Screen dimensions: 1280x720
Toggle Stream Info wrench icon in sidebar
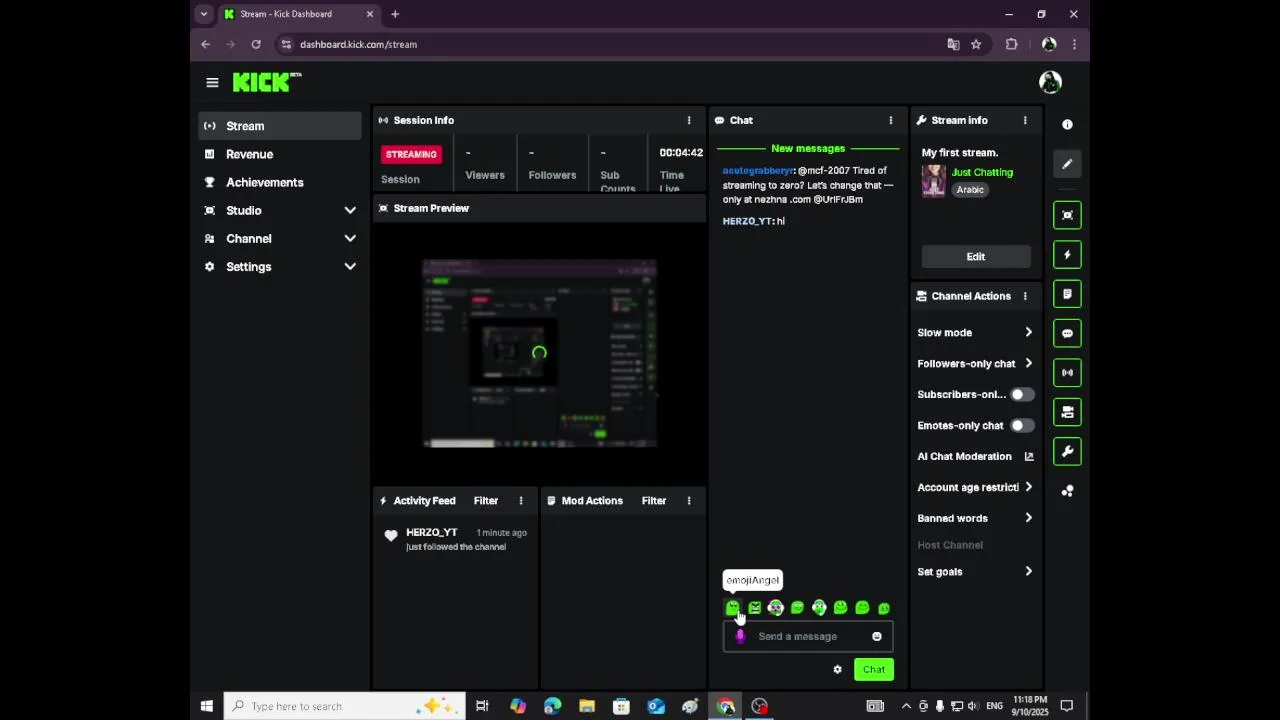pyautogui.click(x=1067, y=451)
